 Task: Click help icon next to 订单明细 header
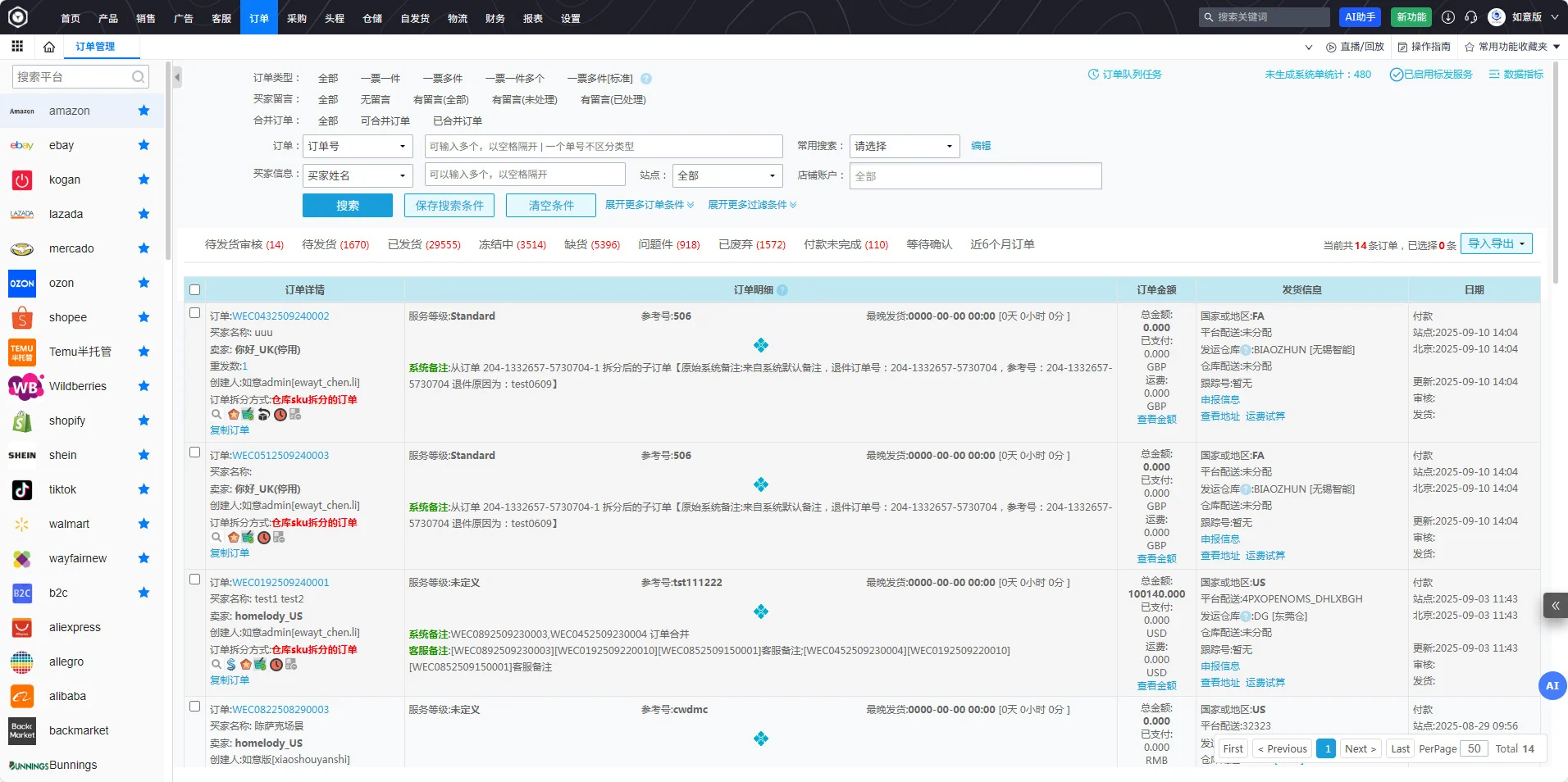782,290
